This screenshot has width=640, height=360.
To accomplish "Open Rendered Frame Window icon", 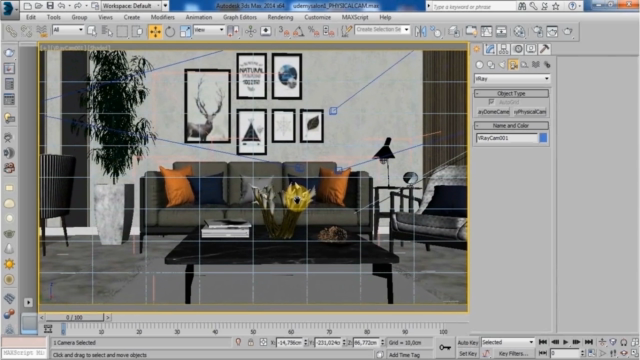I will tap(552, 31).
